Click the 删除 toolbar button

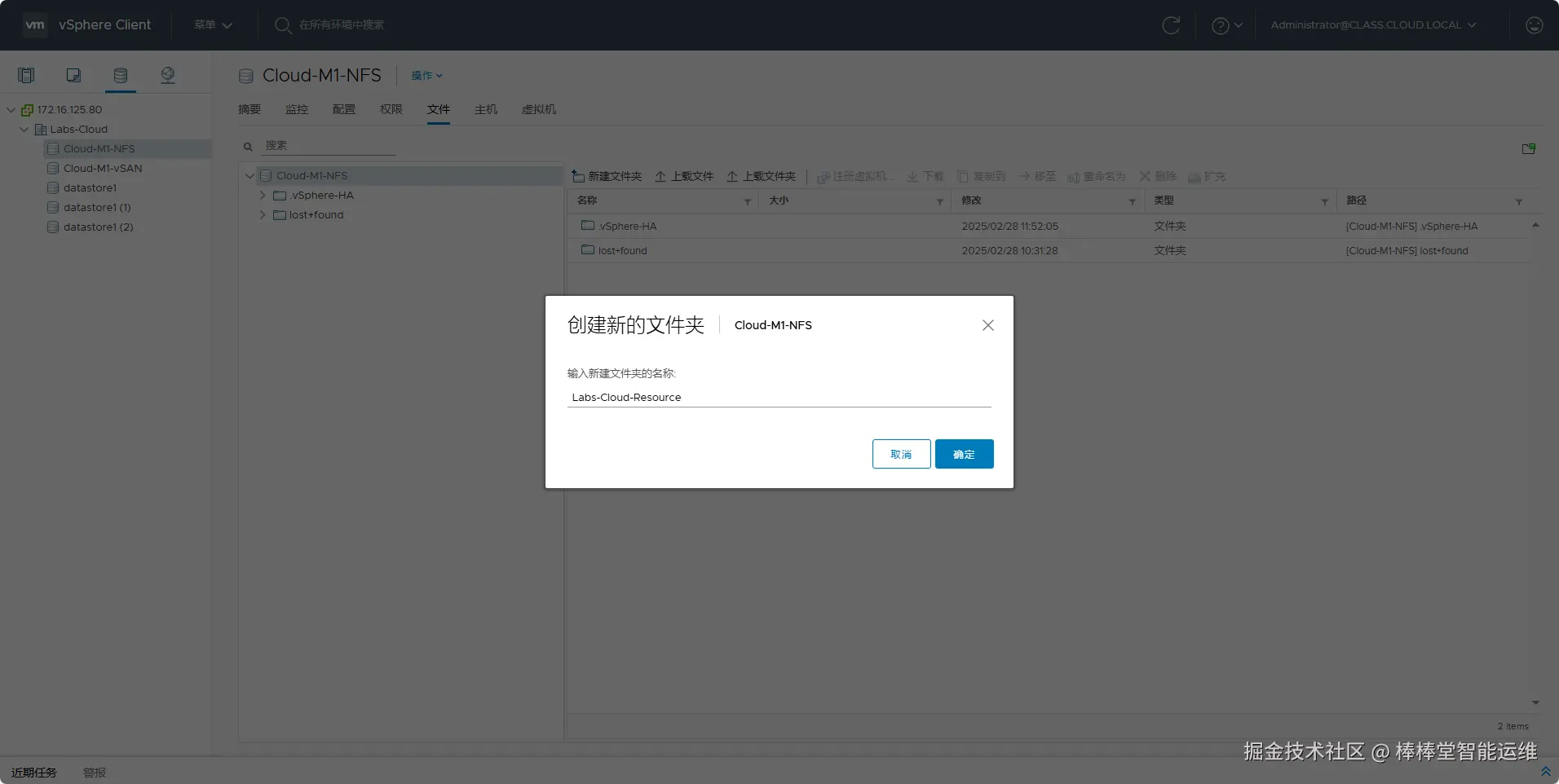click(x=1158, y=176)
